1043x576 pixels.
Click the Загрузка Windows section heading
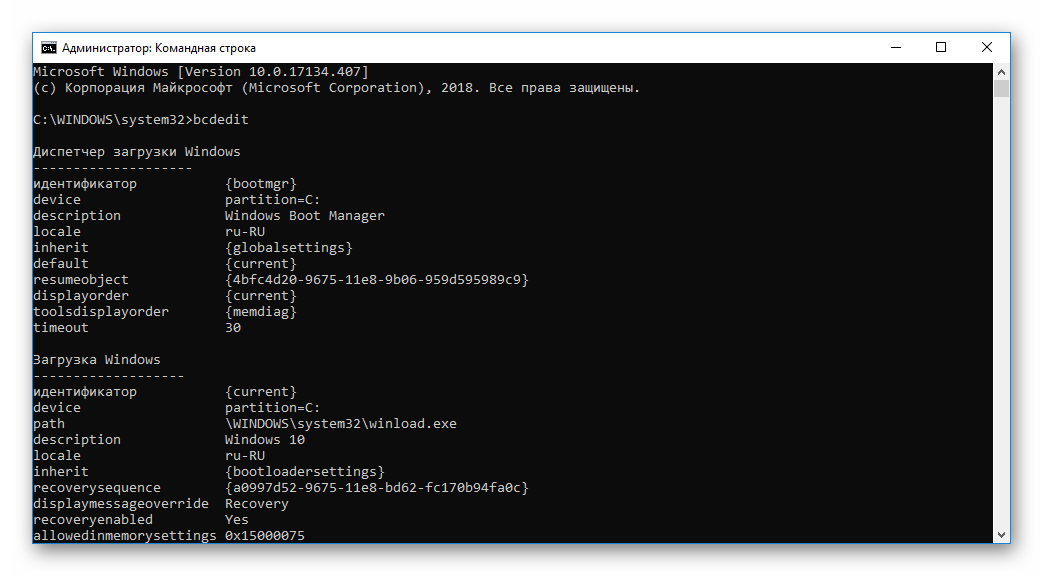coord(96,360)
